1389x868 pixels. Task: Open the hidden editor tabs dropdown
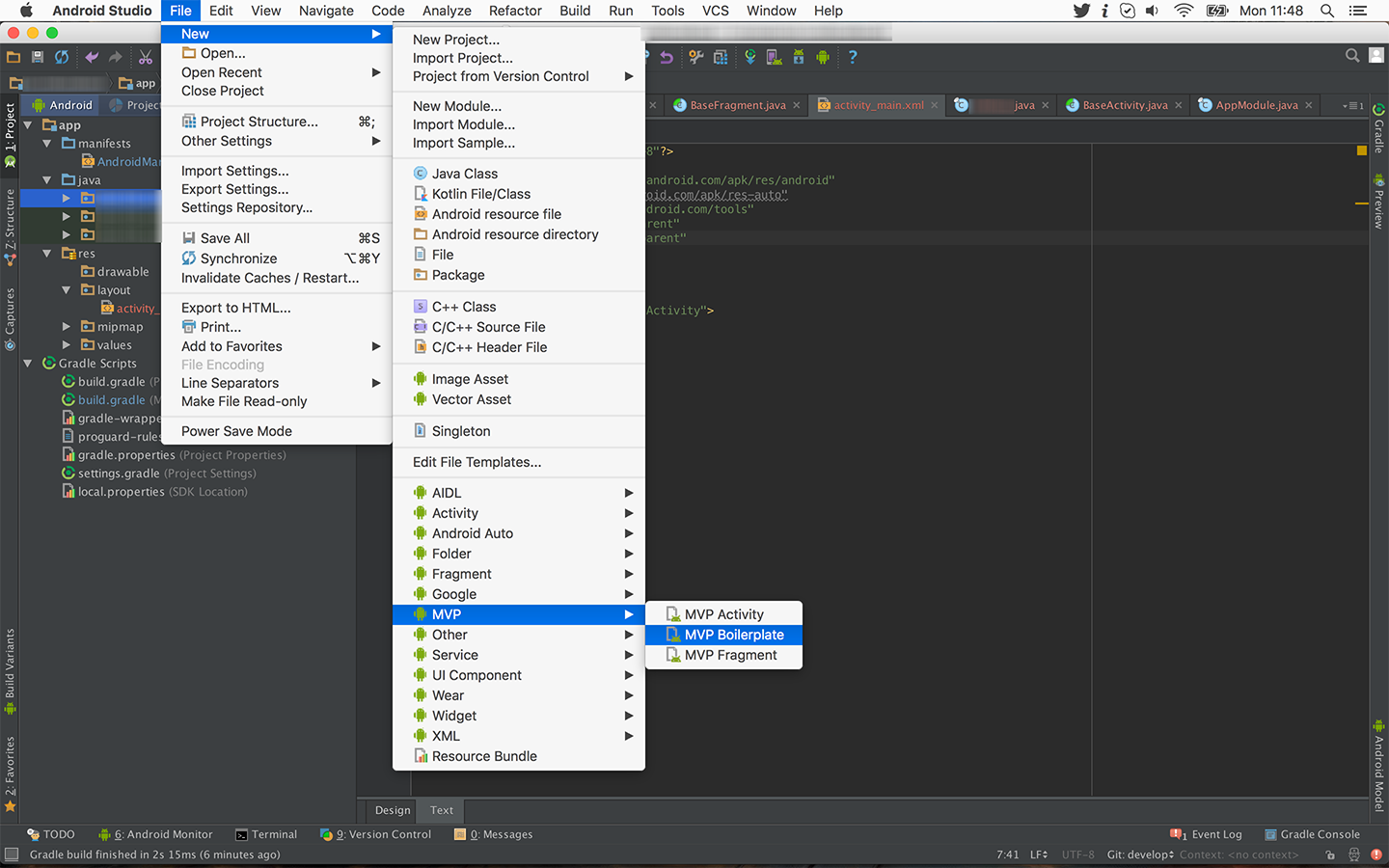(x=1353, y=105)
